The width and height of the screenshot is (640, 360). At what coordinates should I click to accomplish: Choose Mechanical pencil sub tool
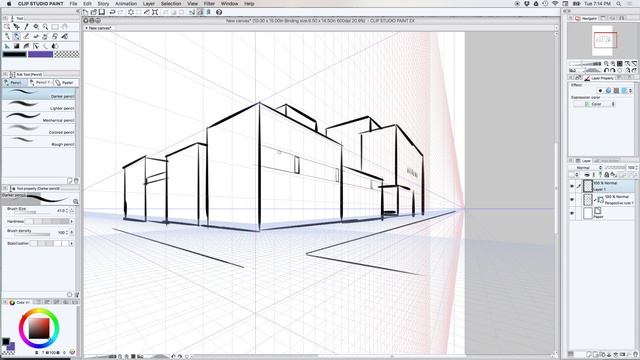[39, 118]
